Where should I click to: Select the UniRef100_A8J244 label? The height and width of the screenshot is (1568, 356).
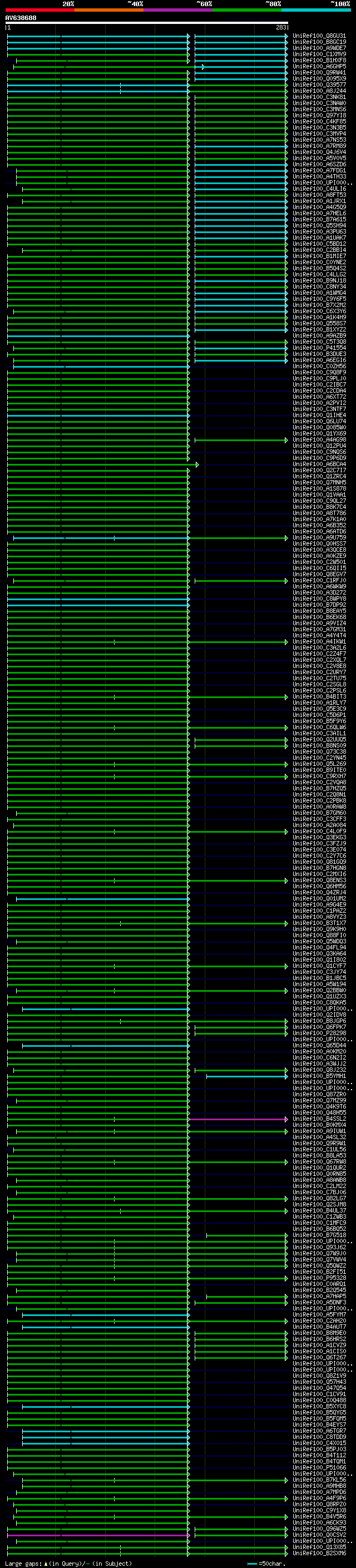coord(319,91)
